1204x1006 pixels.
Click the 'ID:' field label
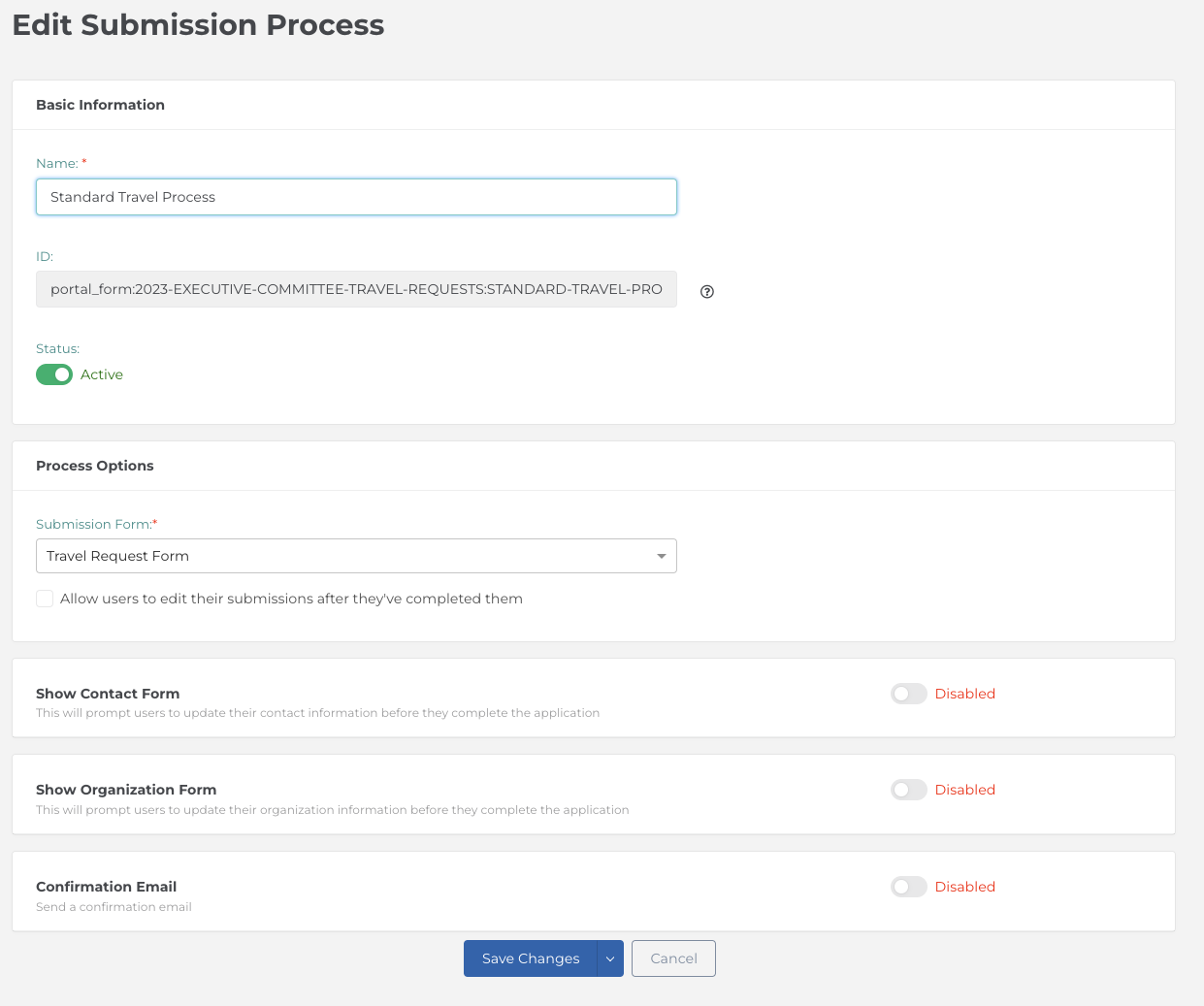(45, 256)
